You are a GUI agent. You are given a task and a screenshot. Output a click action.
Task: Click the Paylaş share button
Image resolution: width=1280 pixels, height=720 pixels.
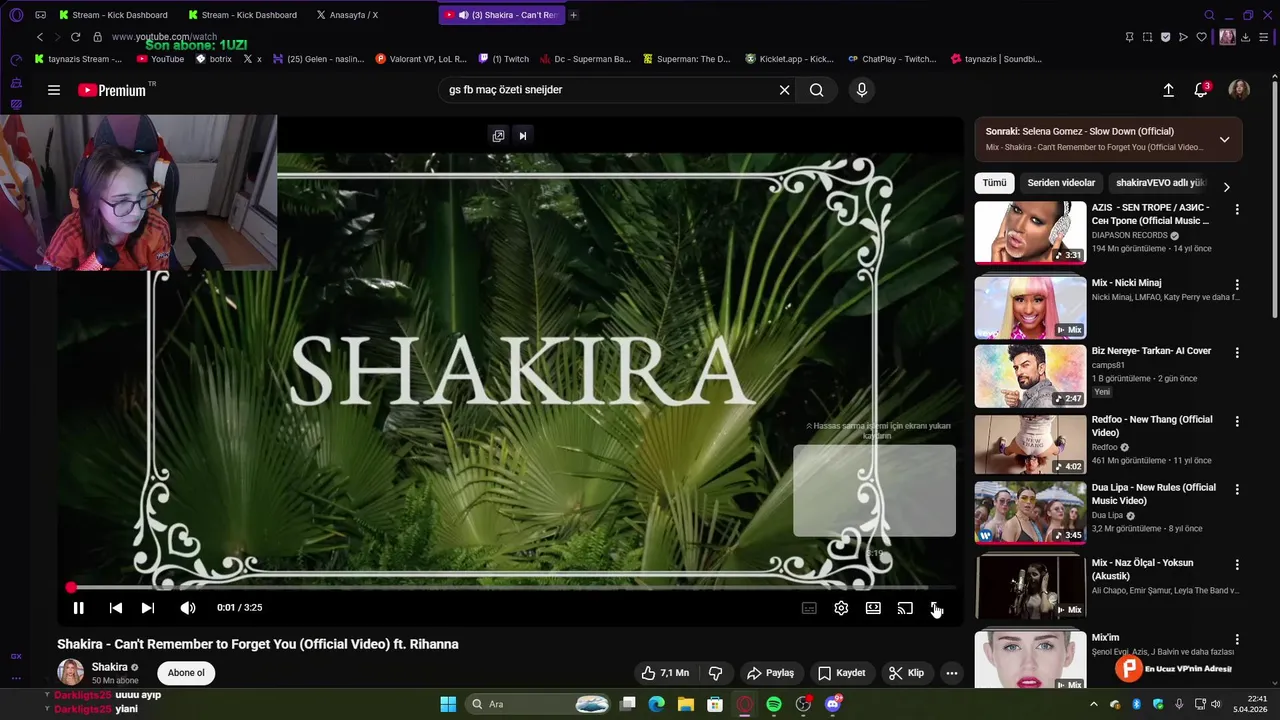[771, 673]
